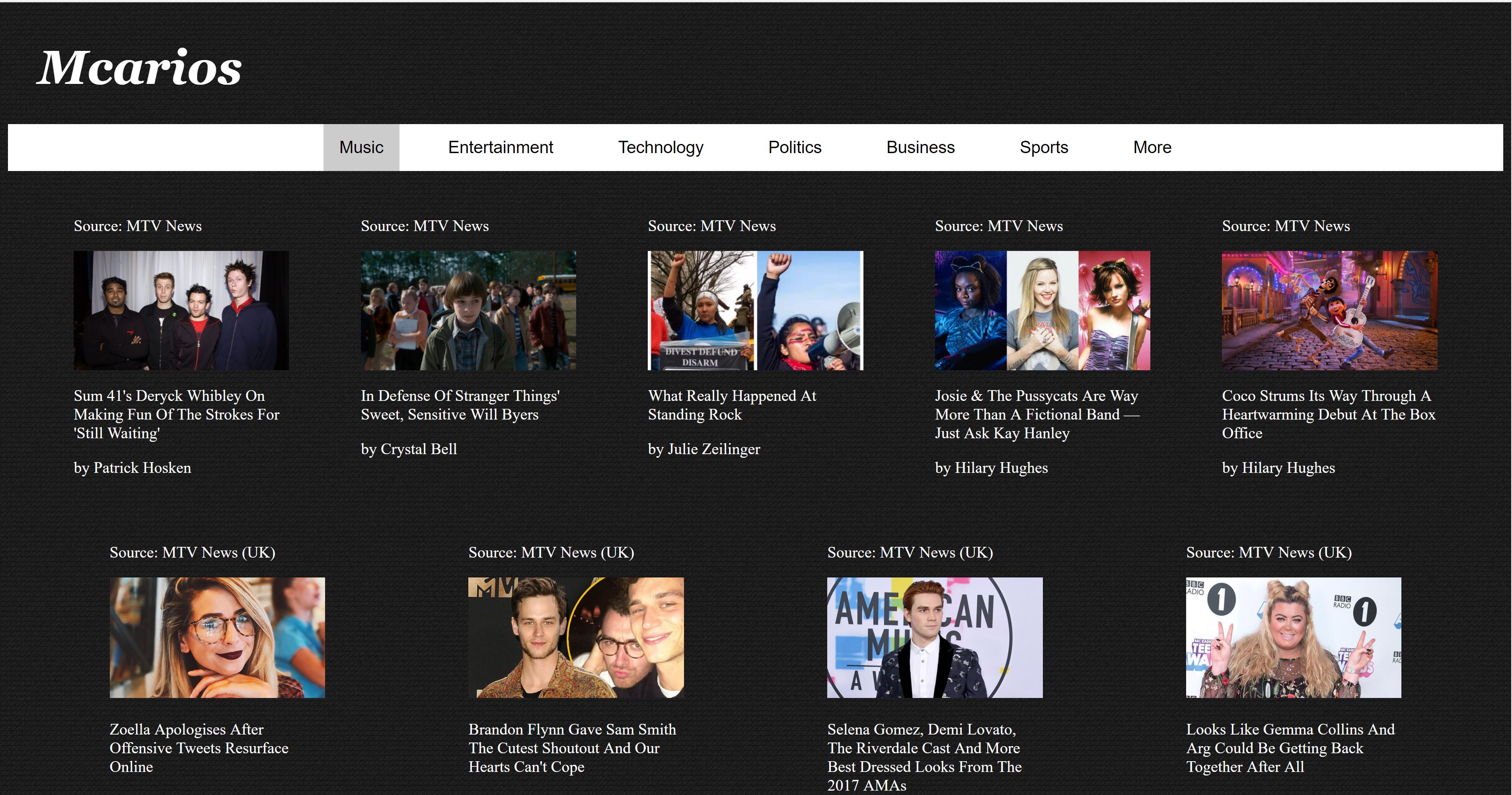
Task: Click 'Source: MTV News (UK)' above AMAs article
Action: pos(910,553)
